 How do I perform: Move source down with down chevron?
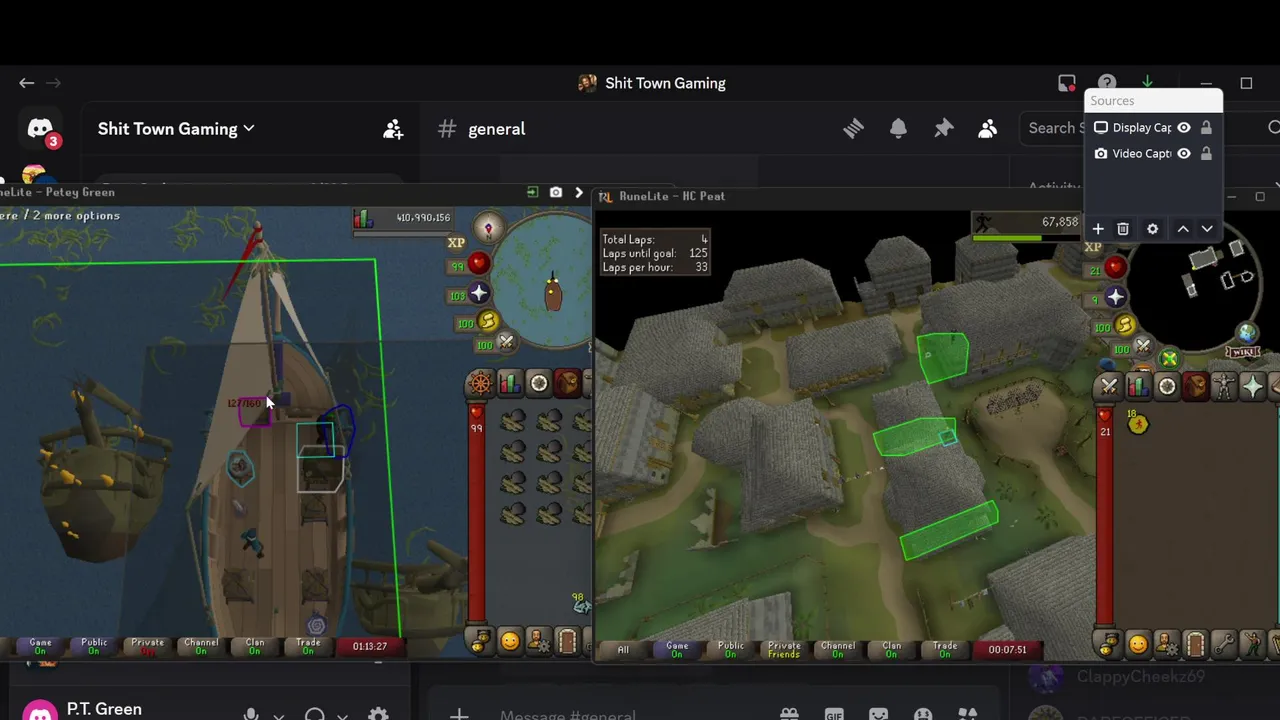(1207, 229)
